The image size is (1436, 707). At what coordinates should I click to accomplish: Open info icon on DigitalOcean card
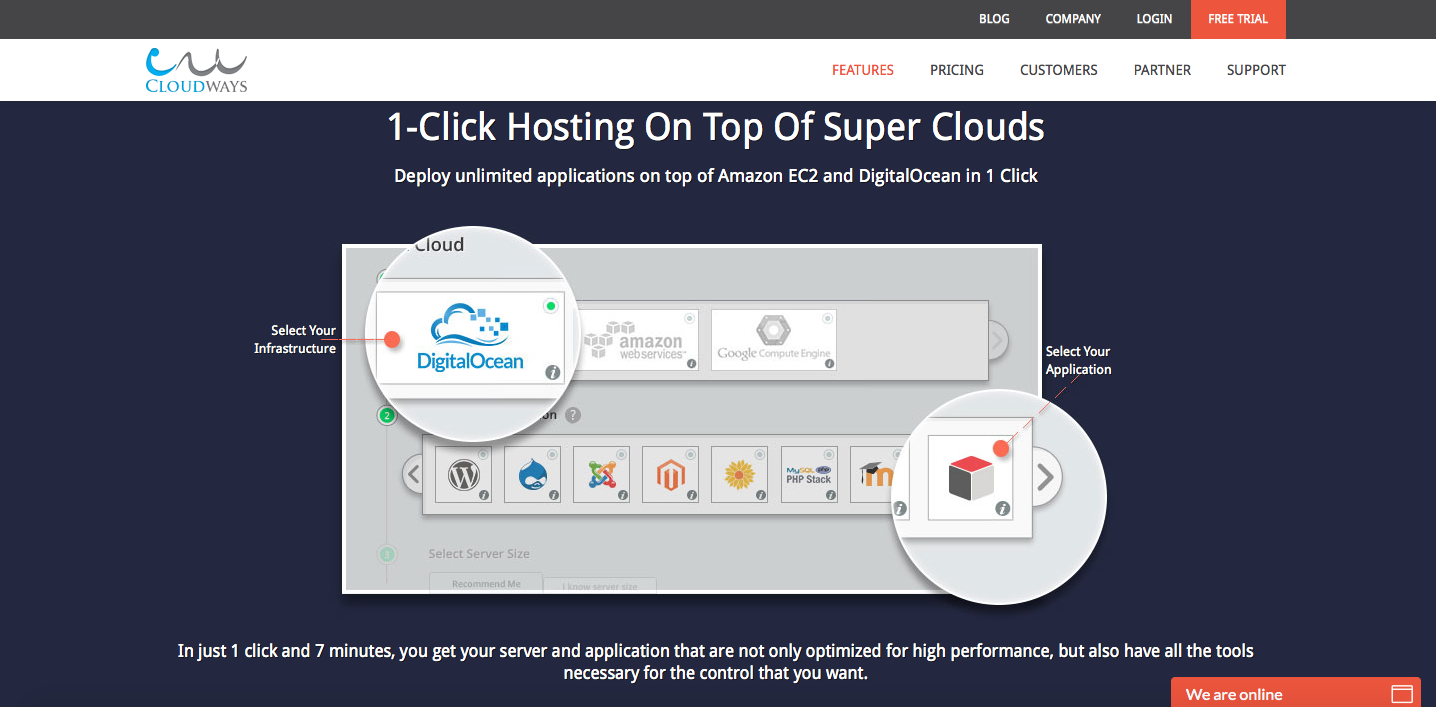[552, 372]
